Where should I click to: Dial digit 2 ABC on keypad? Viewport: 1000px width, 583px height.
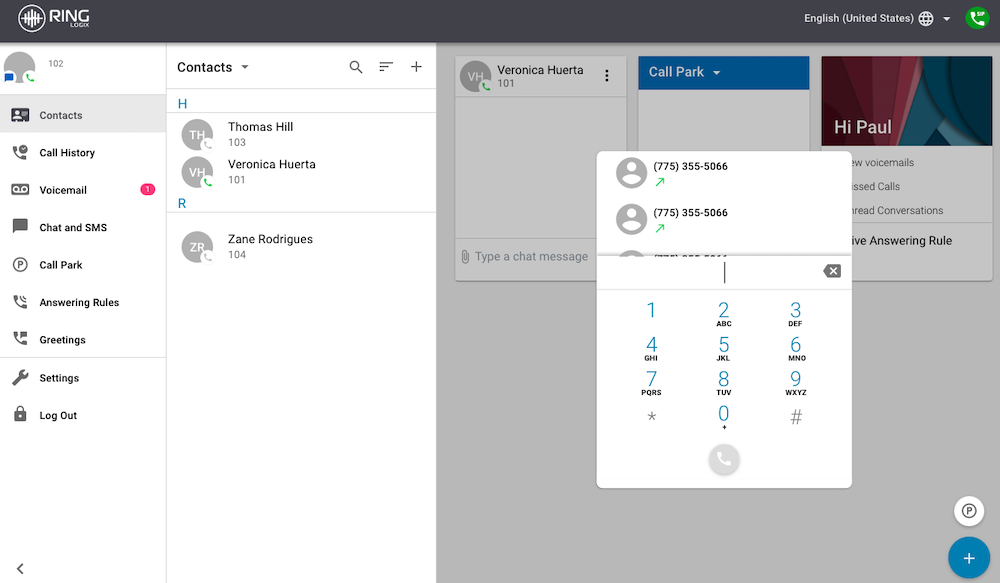coord(724,313)
